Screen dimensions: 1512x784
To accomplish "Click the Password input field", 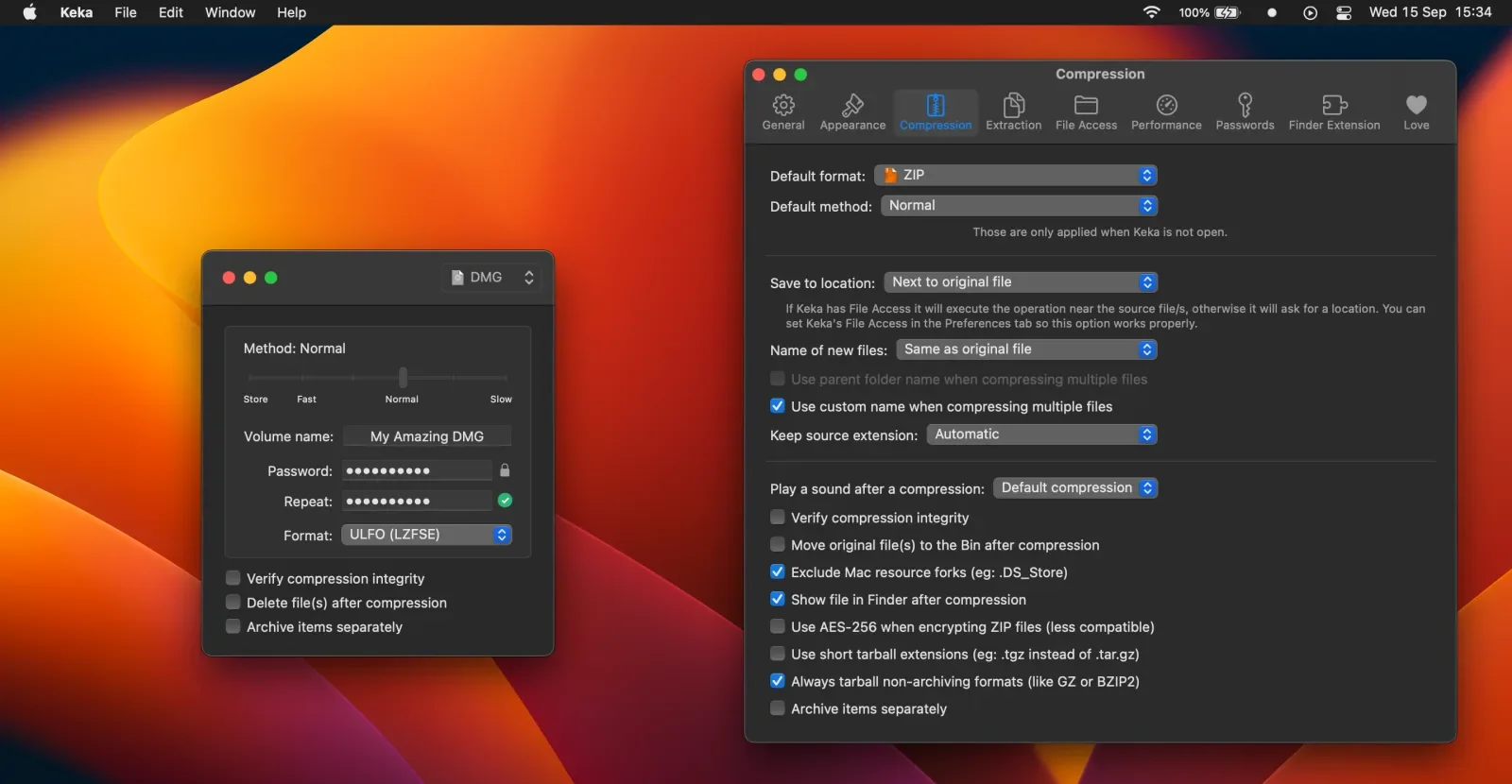I will tap(417, 470).
